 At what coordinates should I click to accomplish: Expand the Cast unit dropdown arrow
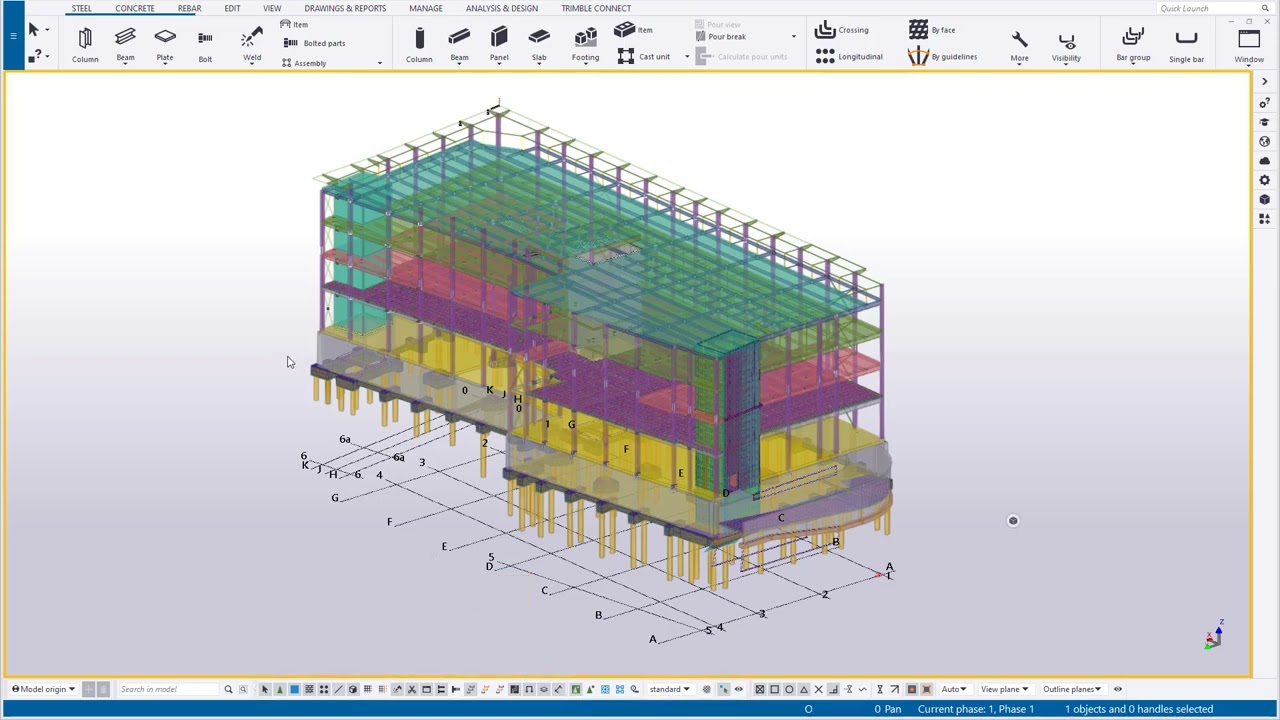coord(687,57)
